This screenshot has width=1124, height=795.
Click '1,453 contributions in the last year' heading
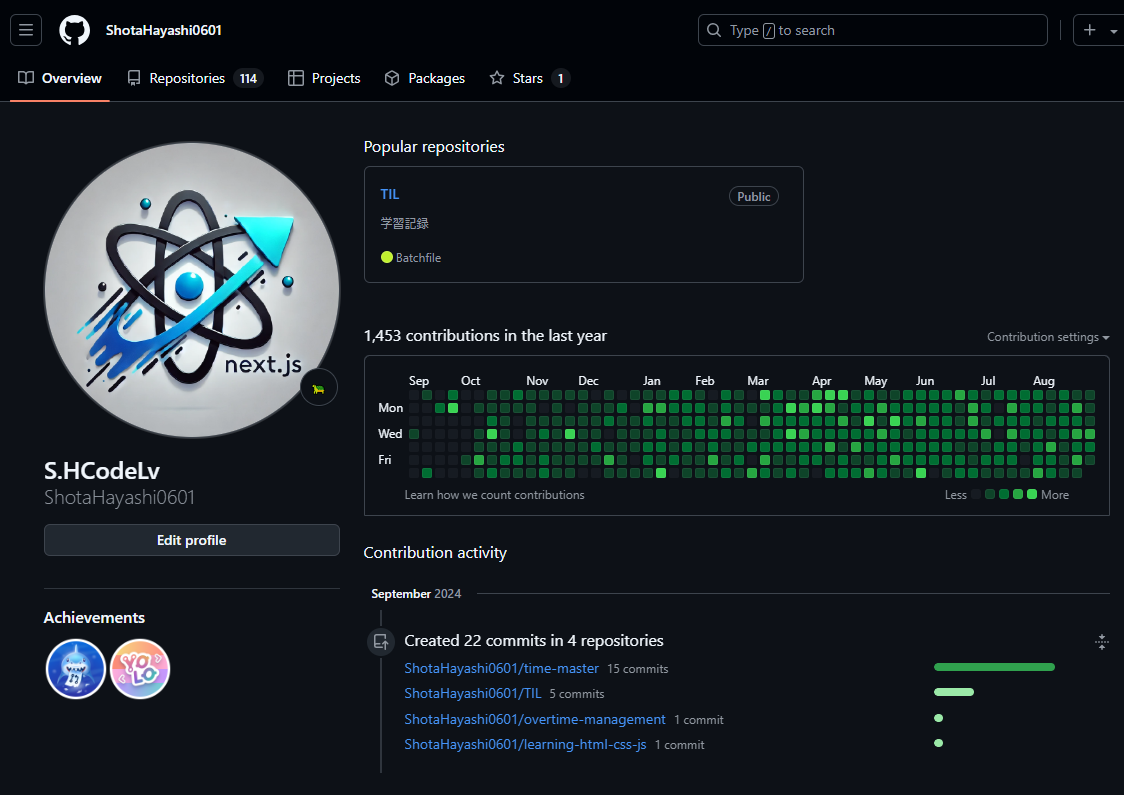point(485,335)
